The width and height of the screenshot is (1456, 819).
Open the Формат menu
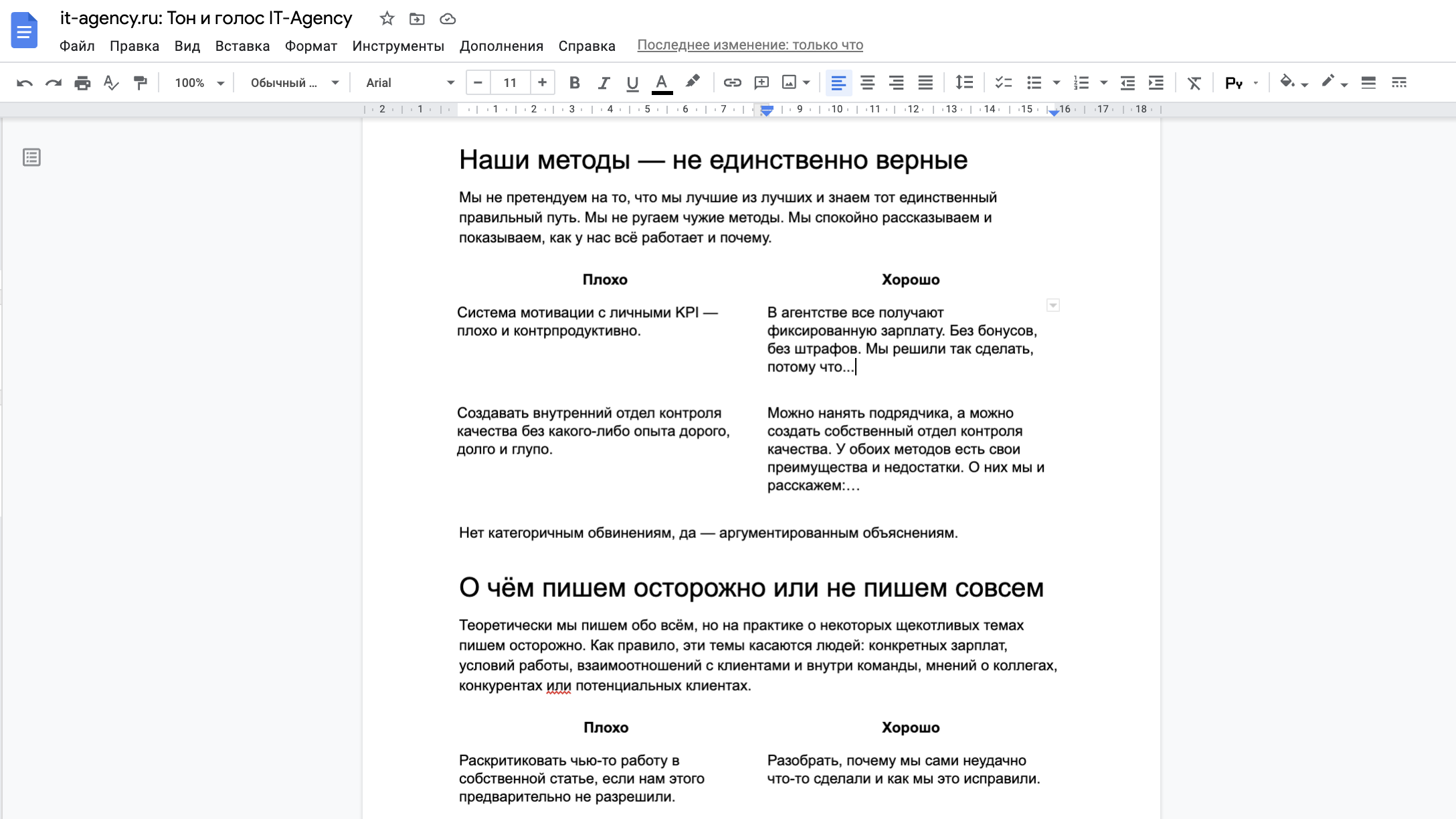pyautogui.click(x=311, y=46)
